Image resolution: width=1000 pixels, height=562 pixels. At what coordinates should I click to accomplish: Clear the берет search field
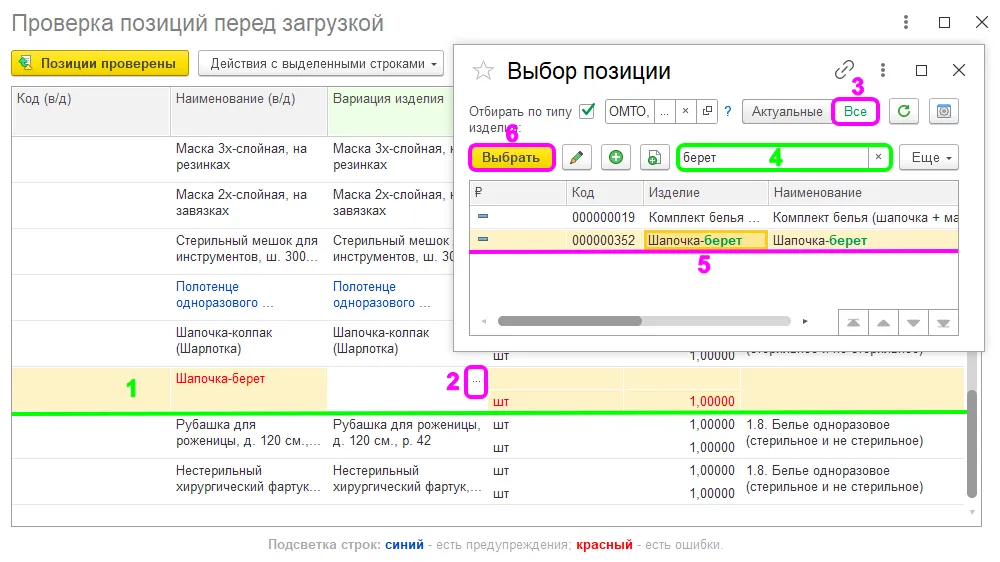[x=878, y=157]
